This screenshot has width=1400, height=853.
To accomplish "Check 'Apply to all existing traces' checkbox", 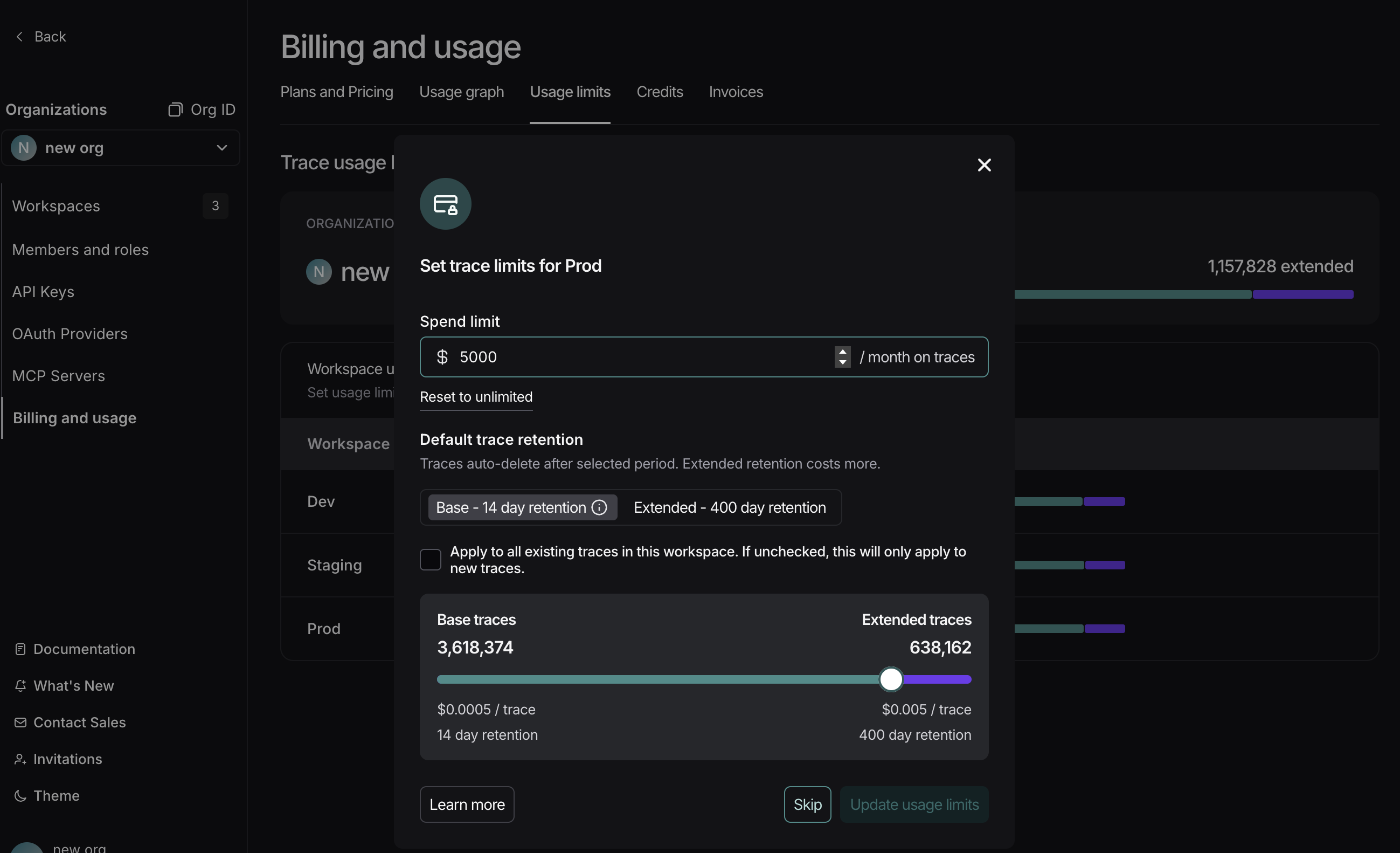I will [430, 560].
